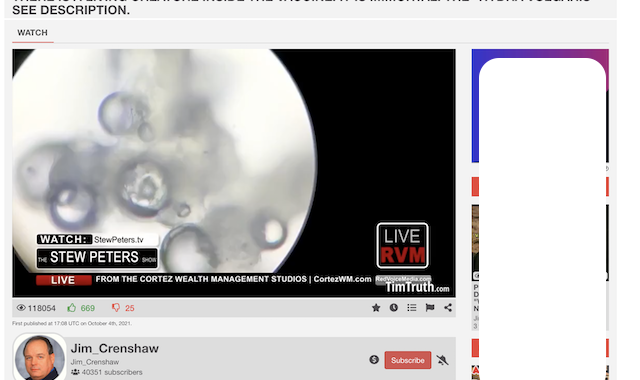Open add-to-playlist list icon

tap(411, 308)
